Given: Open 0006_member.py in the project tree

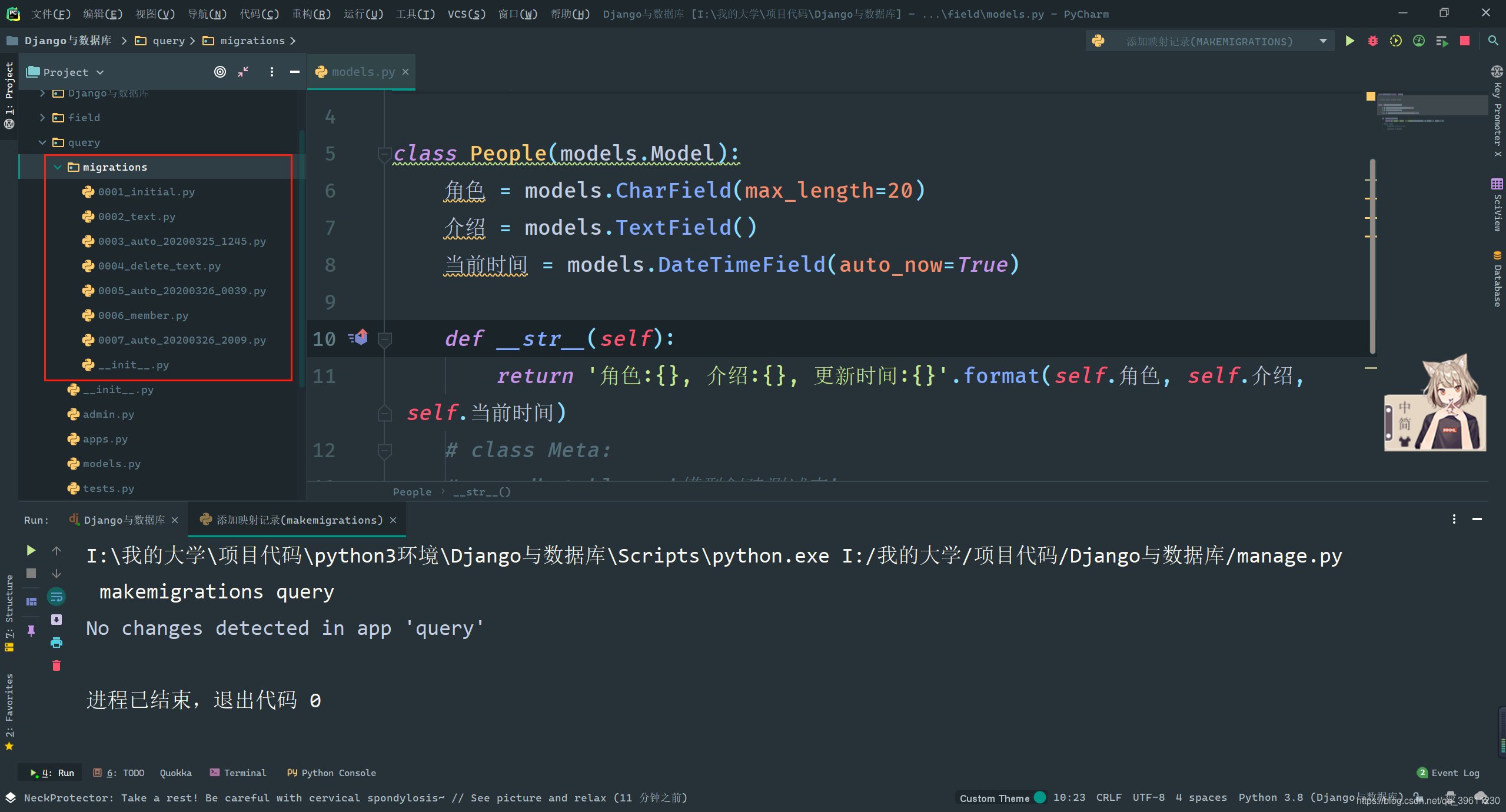Looking at the screenshot, I should pyautogui.click(x=143, y=315).
